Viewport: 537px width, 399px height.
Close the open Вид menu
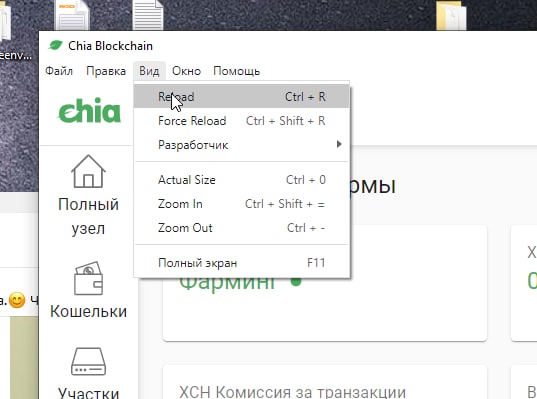tap(149, 71)
